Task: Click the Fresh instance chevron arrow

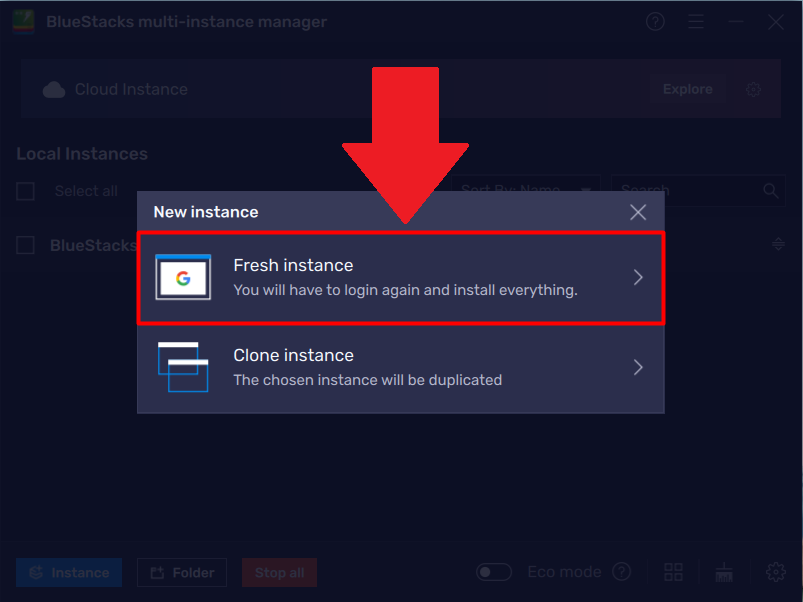Action: pos(638,277)
